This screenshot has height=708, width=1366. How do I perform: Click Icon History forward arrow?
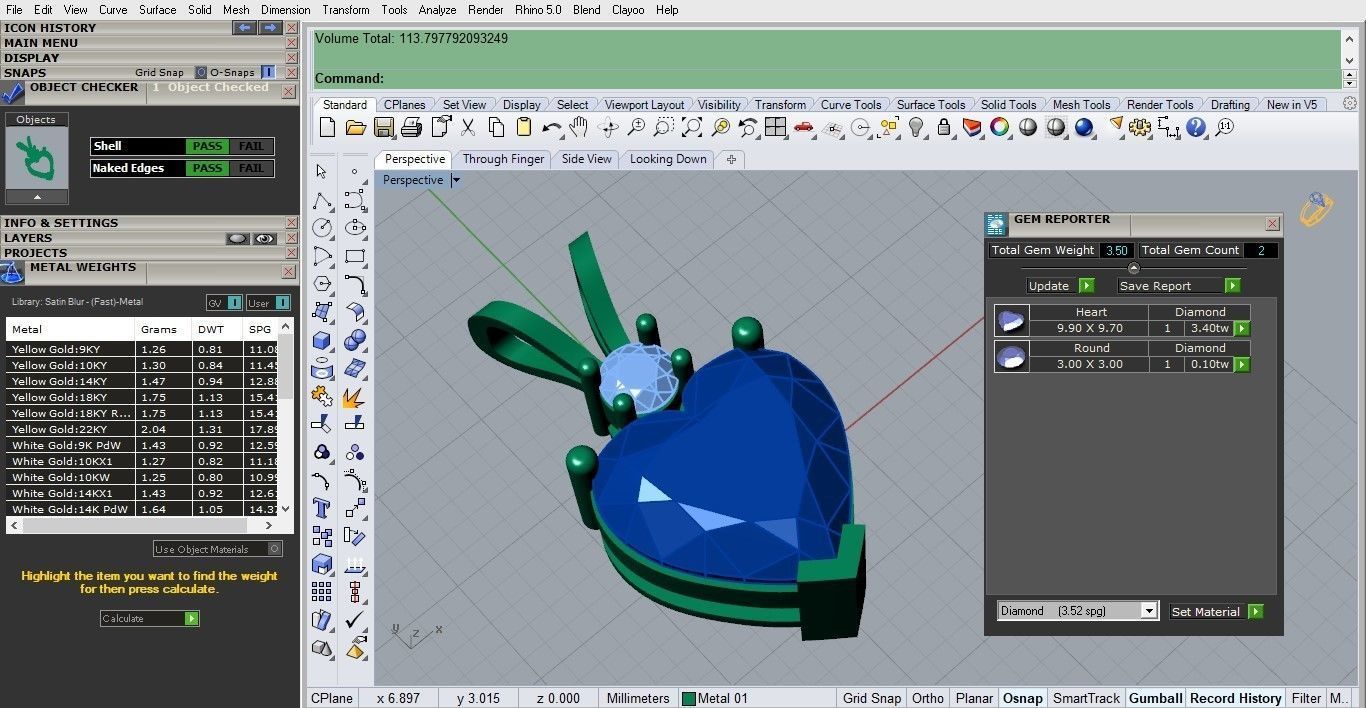[x=270, y=28]
